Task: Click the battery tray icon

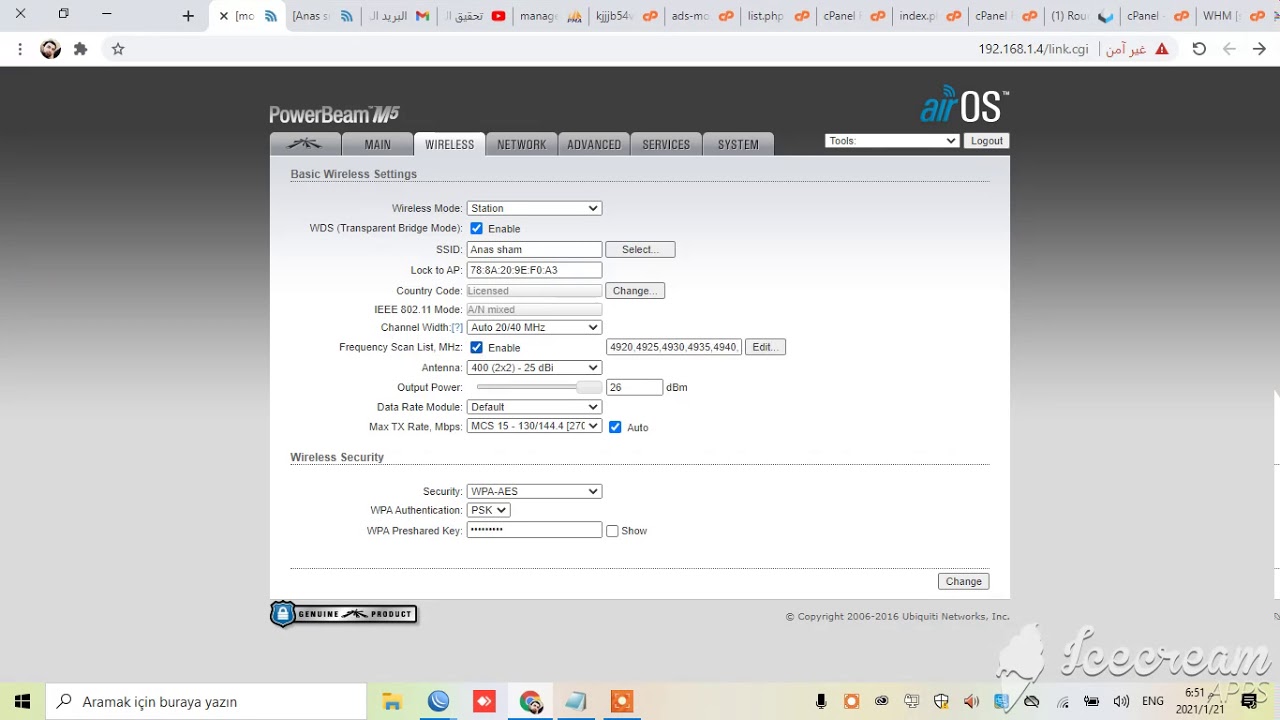Action: tap(1092, 701)
